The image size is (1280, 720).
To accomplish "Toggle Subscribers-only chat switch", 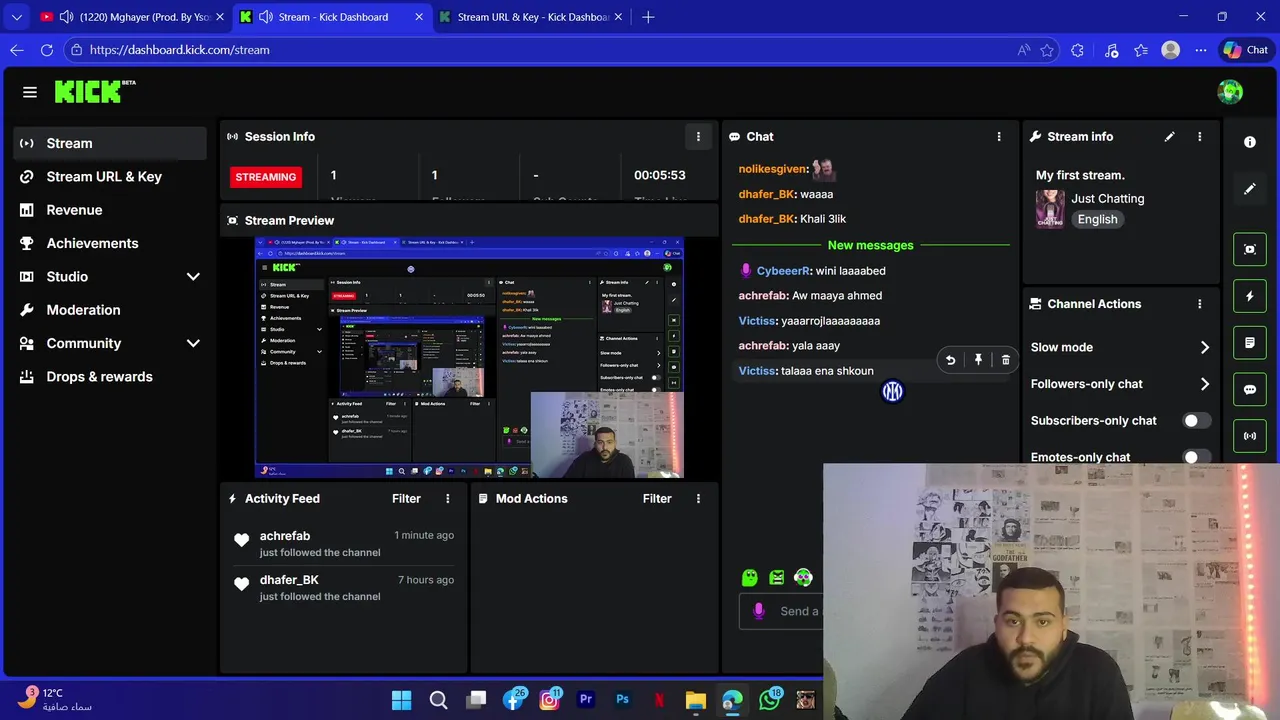I will tap(1196, 421).
